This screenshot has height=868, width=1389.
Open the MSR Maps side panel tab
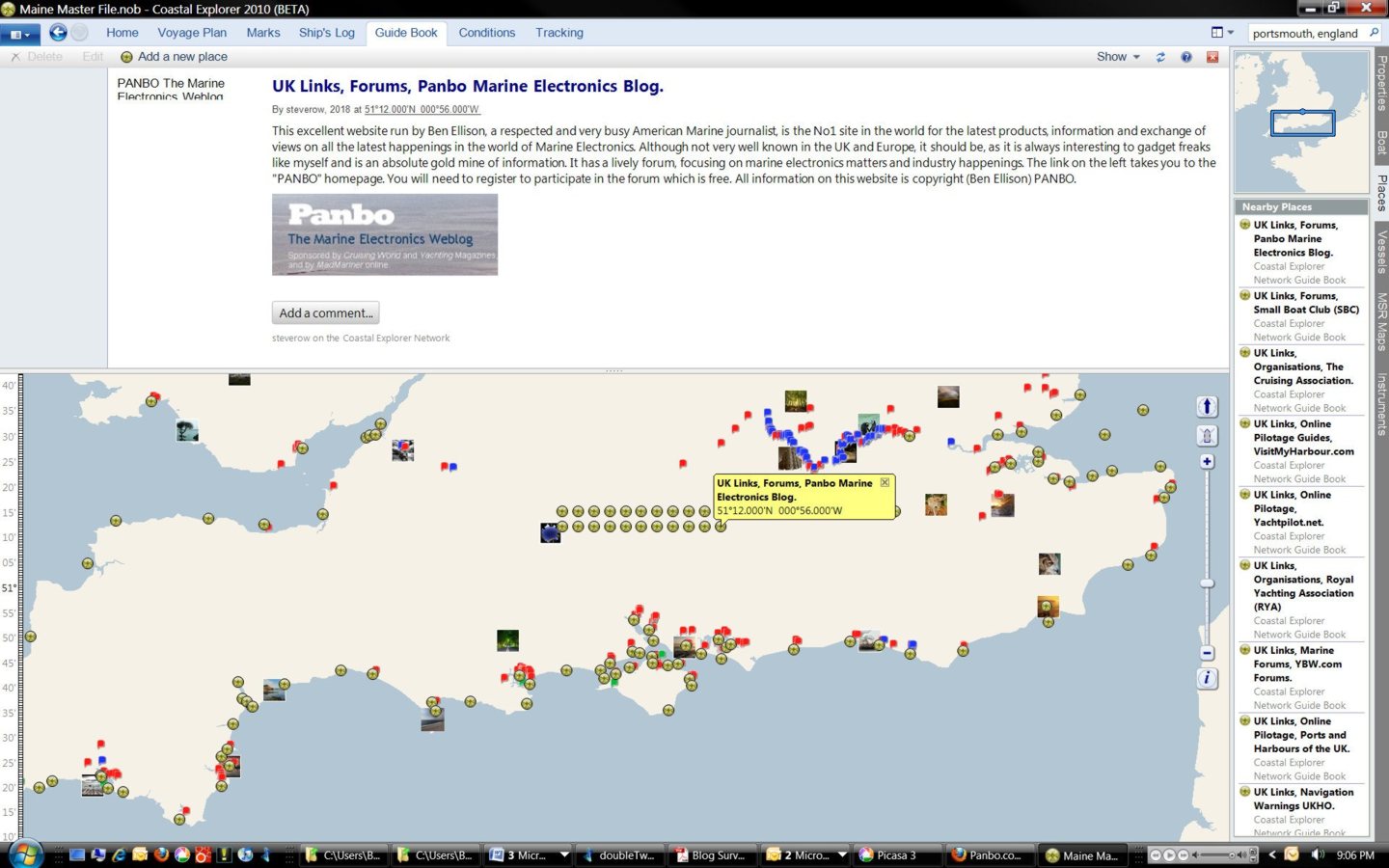1381,321
